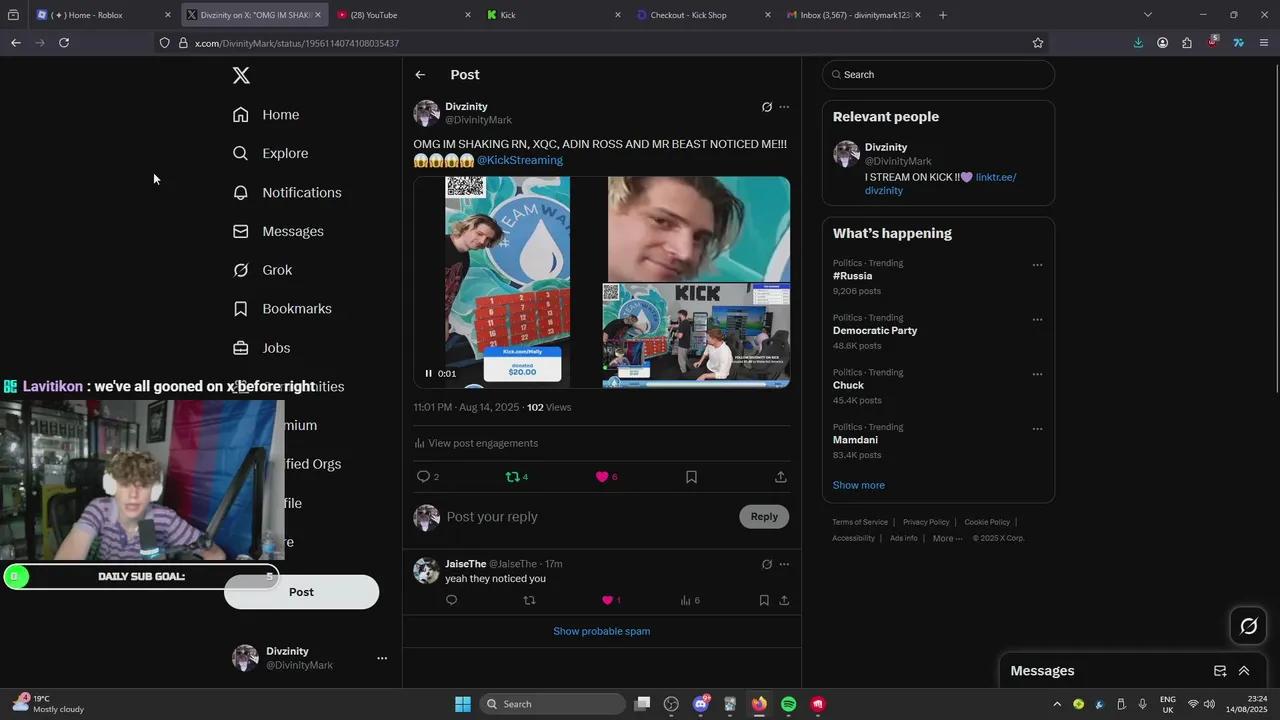1280x720 pixels.
Task: Click View post engagements
Action: pyautogui.click(x=476, y=443)
